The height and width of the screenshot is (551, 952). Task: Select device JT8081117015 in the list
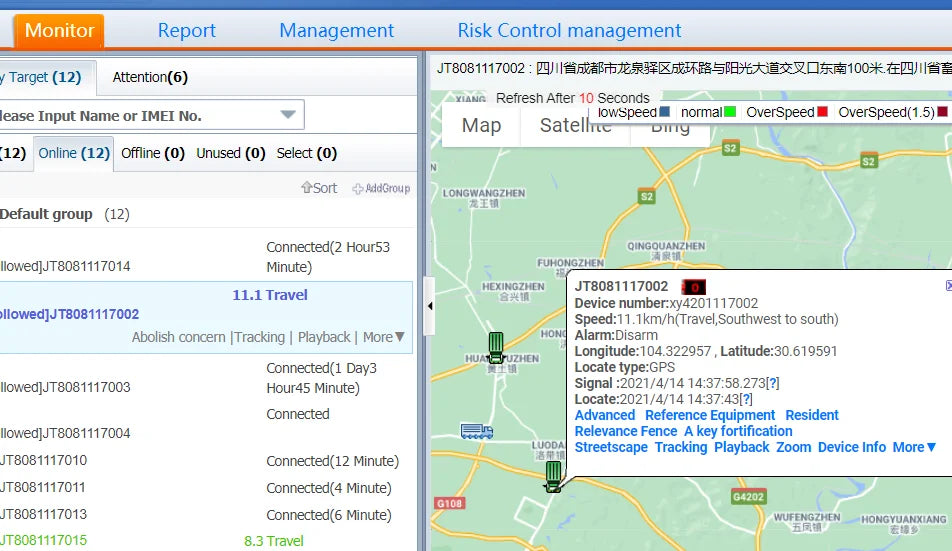coord(44,541)
